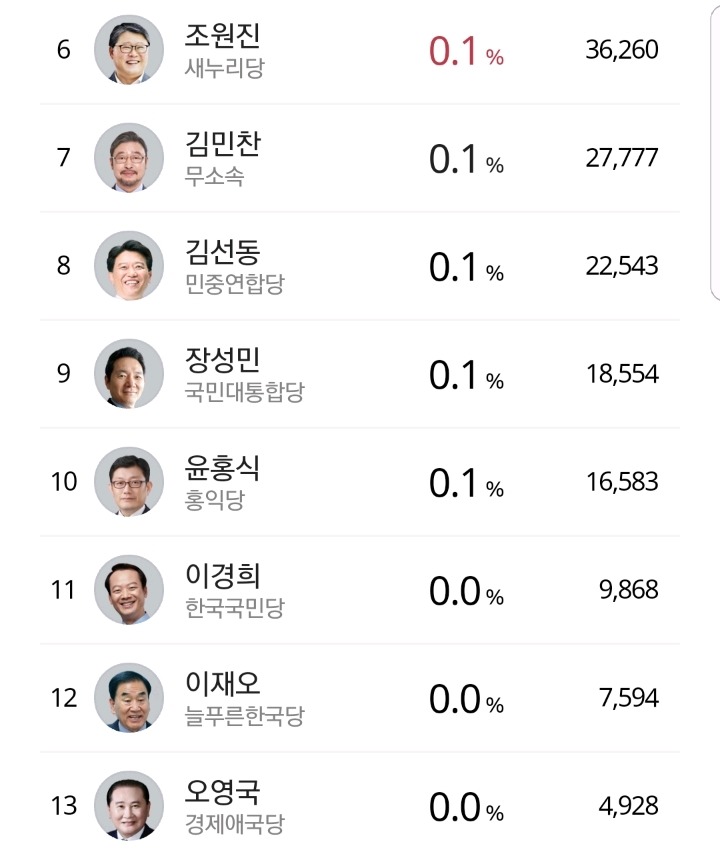Click the 27,777 vote count
The height and width of the screenshot is (855, 720).
pyautogui.click(x=622, y=158)
